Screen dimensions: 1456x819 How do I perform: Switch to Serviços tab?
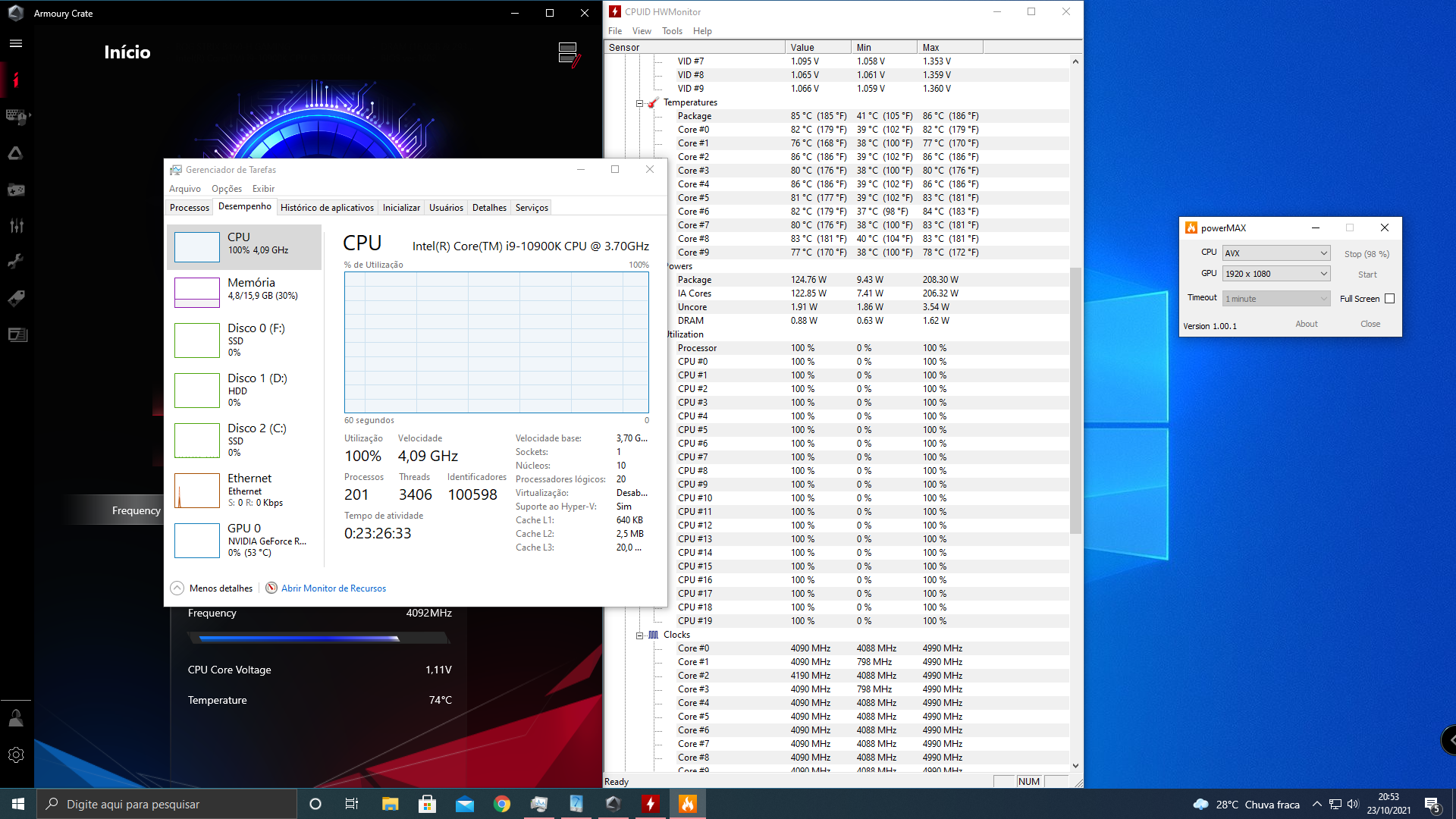tap(532, 208)
